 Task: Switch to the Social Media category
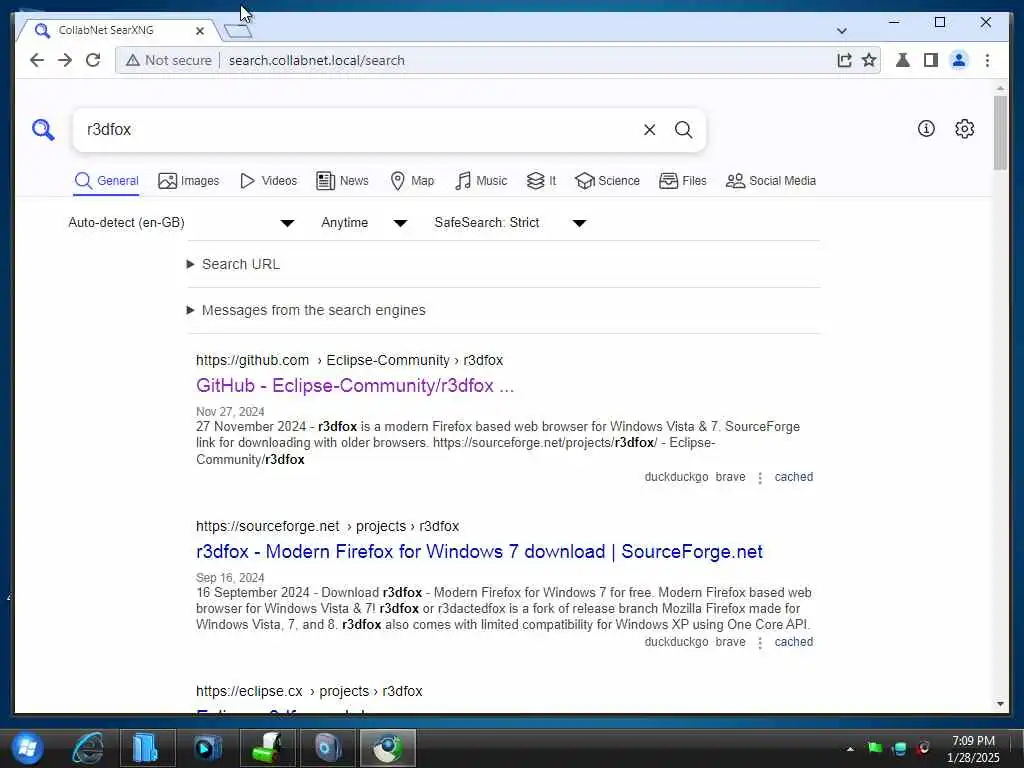coord(771,181)
